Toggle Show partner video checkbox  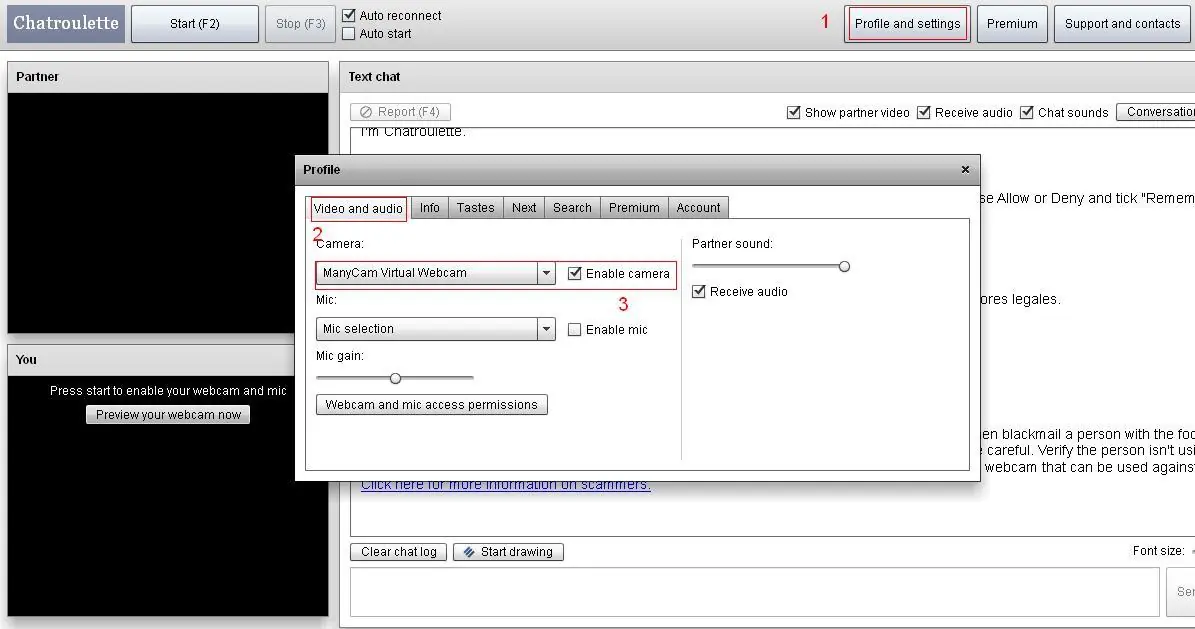click(793, 113)
